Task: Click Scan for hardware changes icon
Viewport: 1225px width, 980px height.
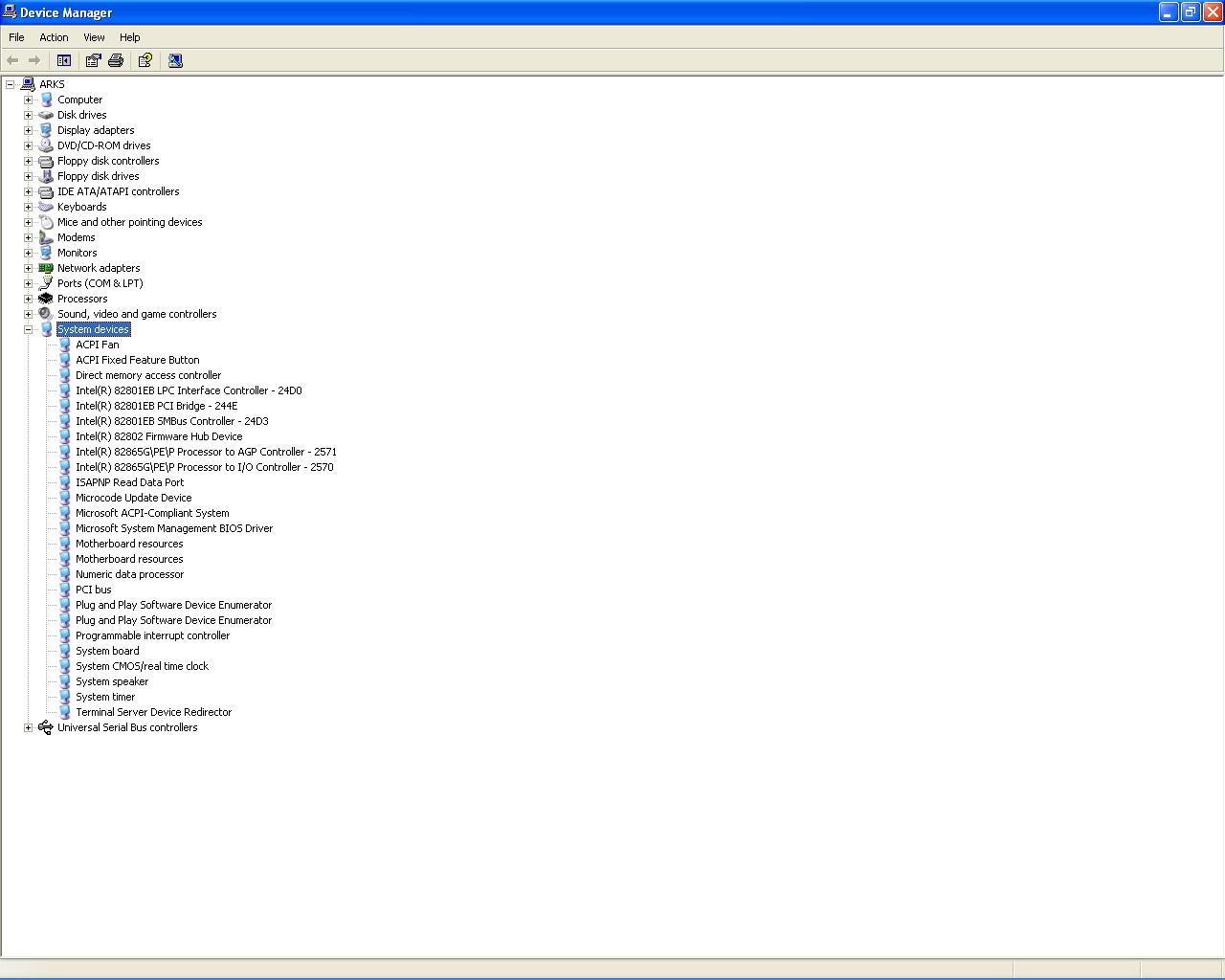Action: click(x=175, y=60)
